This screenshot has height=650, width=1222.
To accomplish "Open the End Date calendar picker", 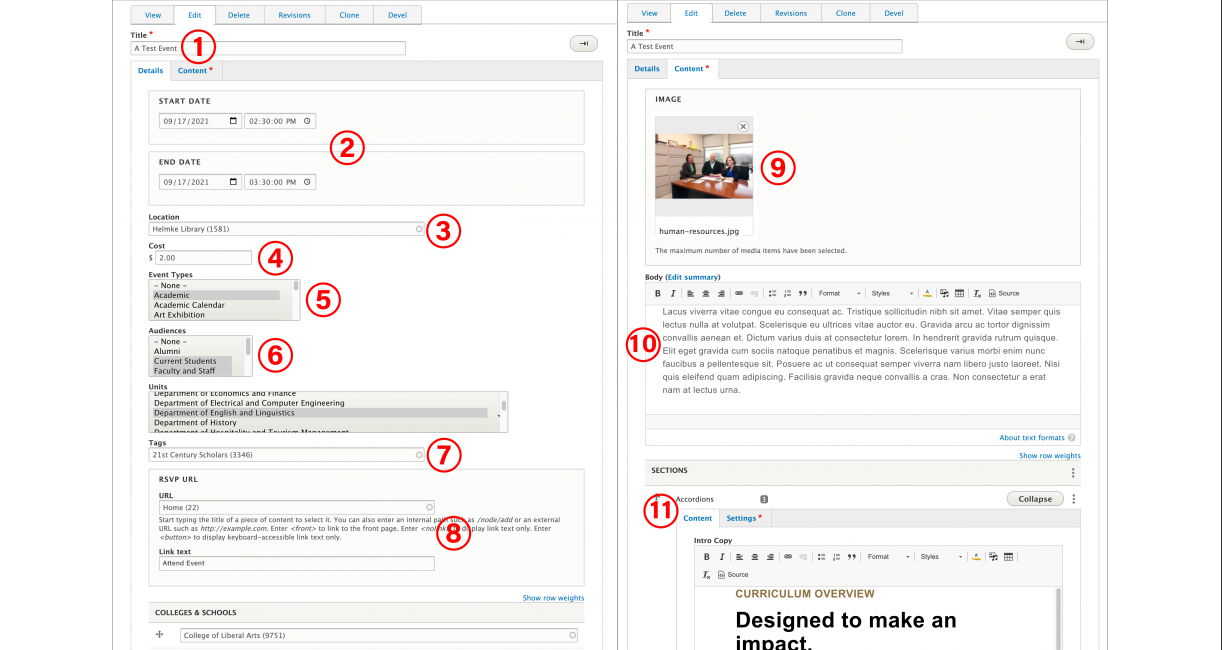I will (x=234, y=182).
